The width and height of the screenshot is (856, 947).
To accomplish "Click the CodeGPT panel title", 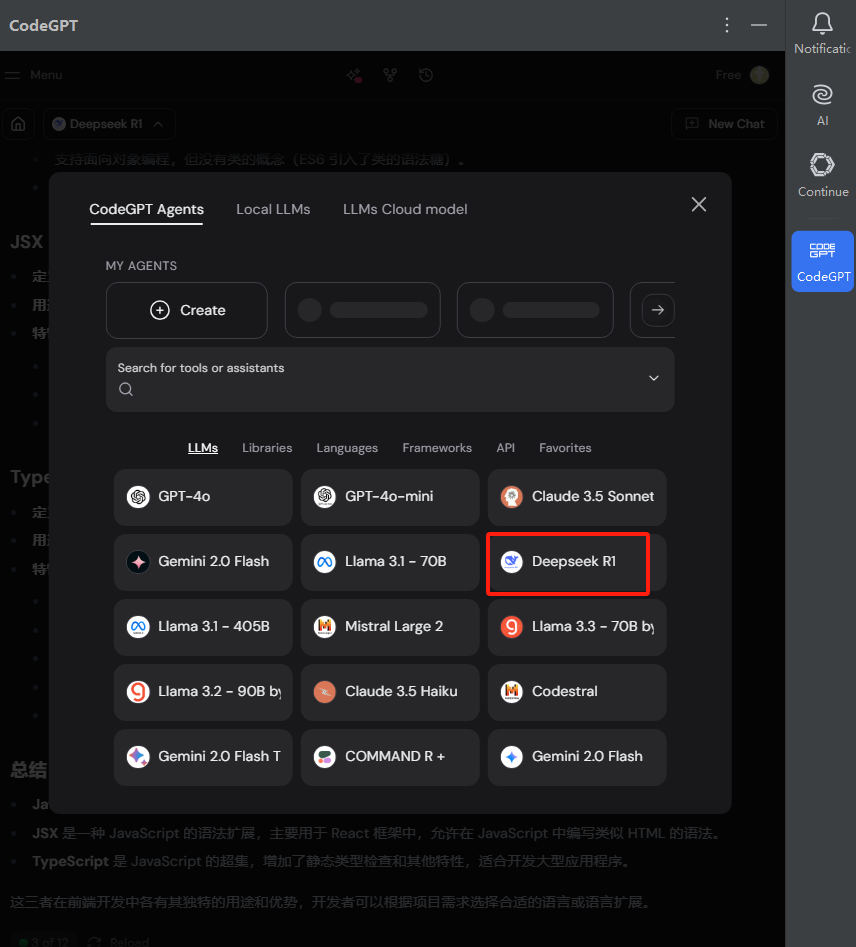I will [x=43, y=25].
